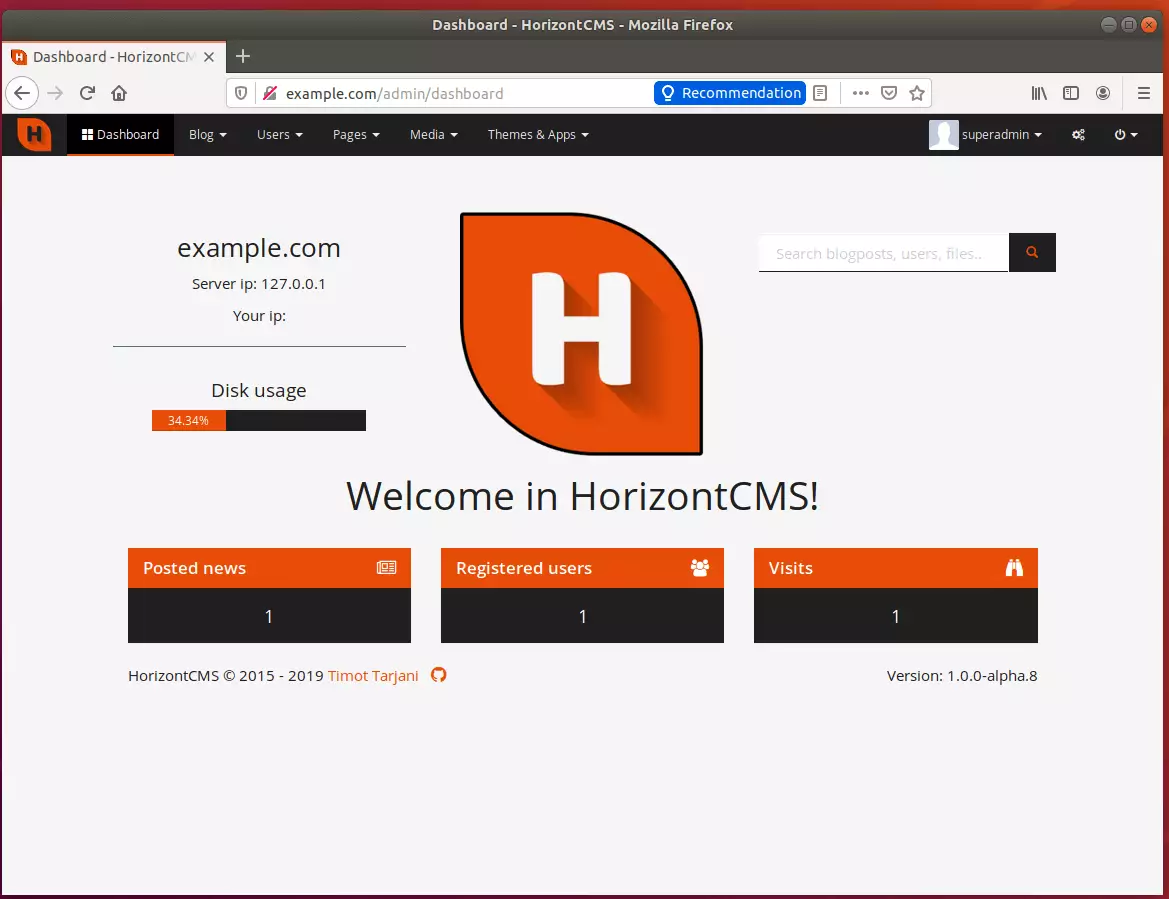Open the Library icon in toolbar
Screen dimensions: 1169x899
pyautogui.click(x=1039, y=93)
